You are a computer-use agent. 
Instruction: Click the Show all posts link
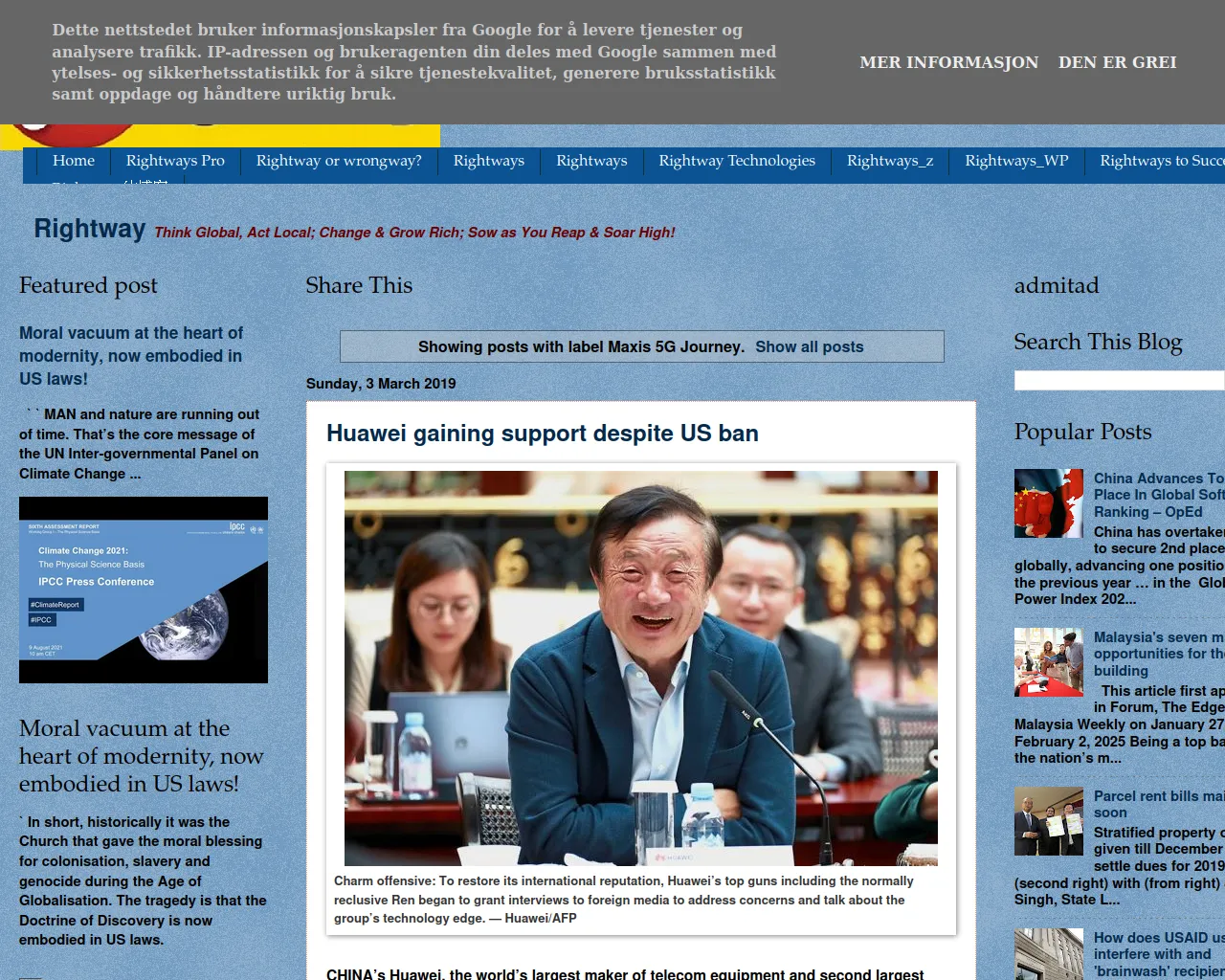click(x=809, y=346)
